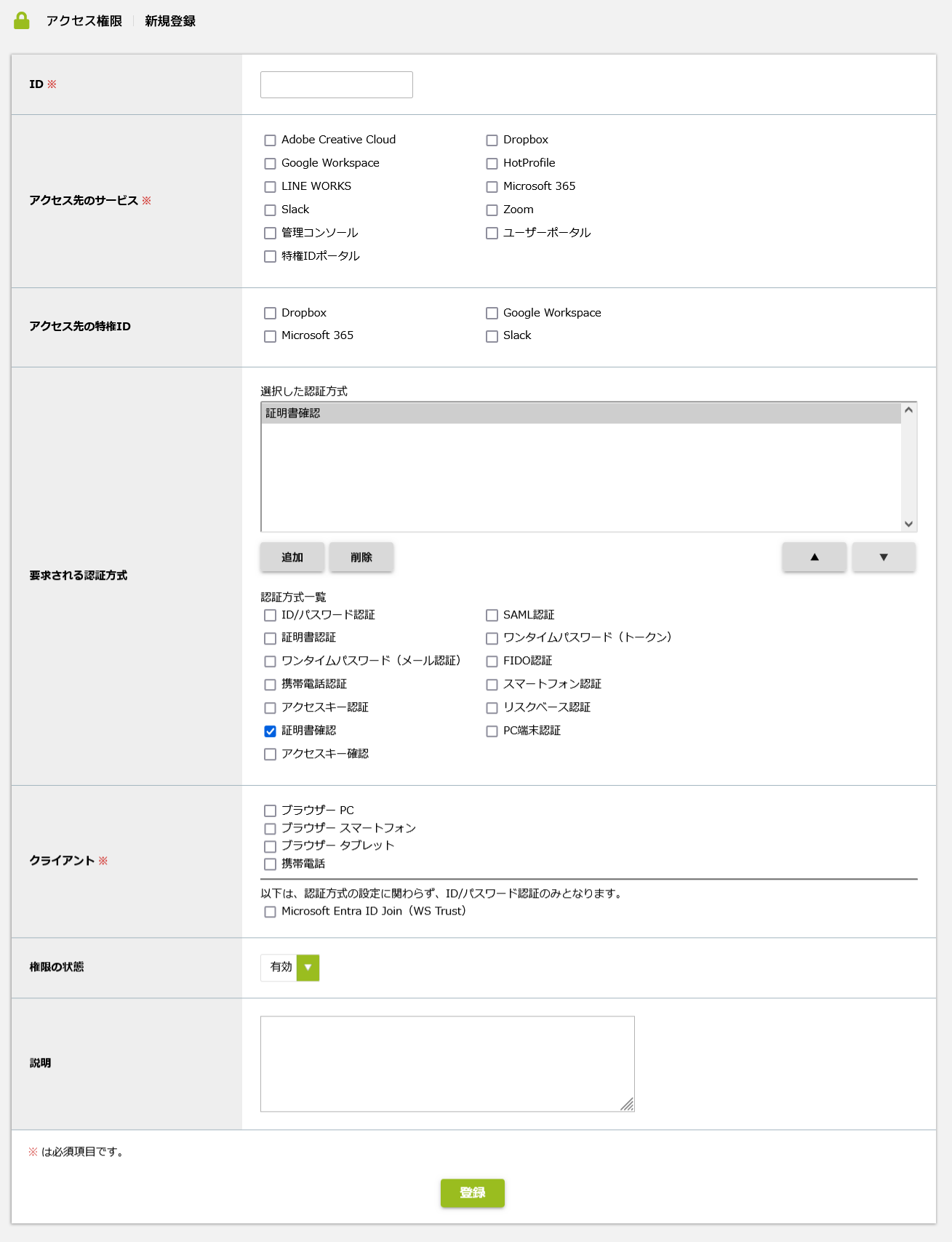Screen dimensions: 952x1242
Task: Tick the HotProfile checkbox
Action: [492, 164]
